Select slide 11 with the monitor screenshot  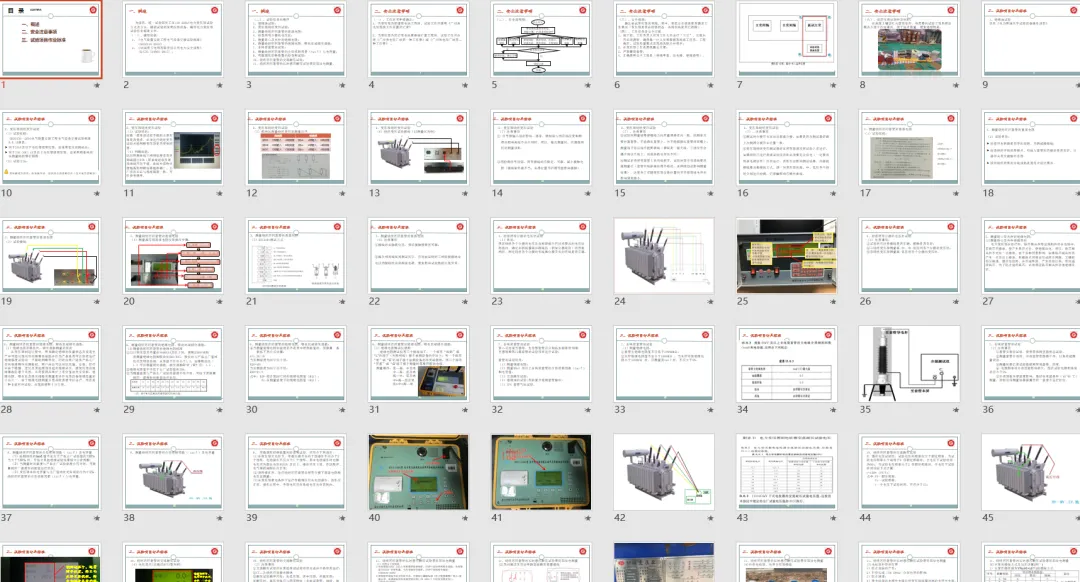(x=174, y=147)
